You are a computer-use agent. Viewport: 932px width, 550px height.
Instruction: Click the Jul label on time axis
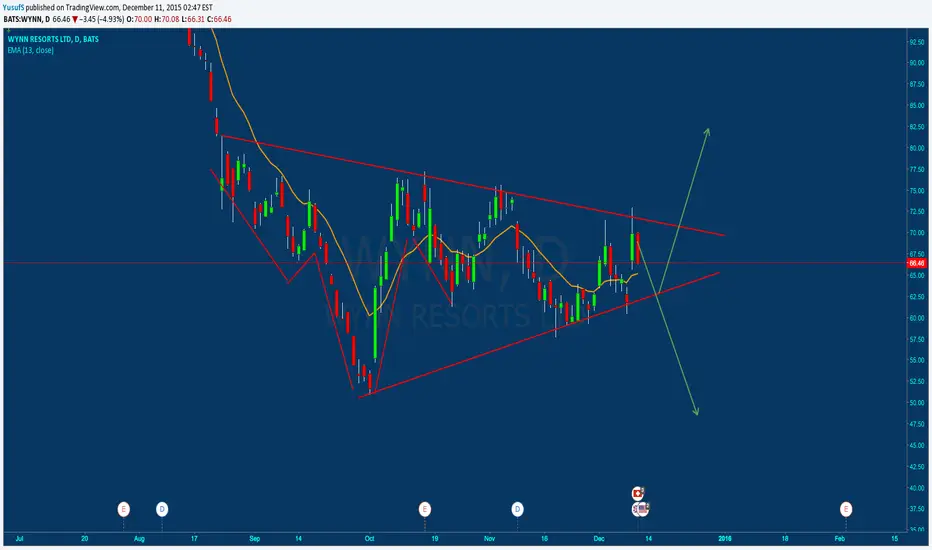tap(20, 539)
